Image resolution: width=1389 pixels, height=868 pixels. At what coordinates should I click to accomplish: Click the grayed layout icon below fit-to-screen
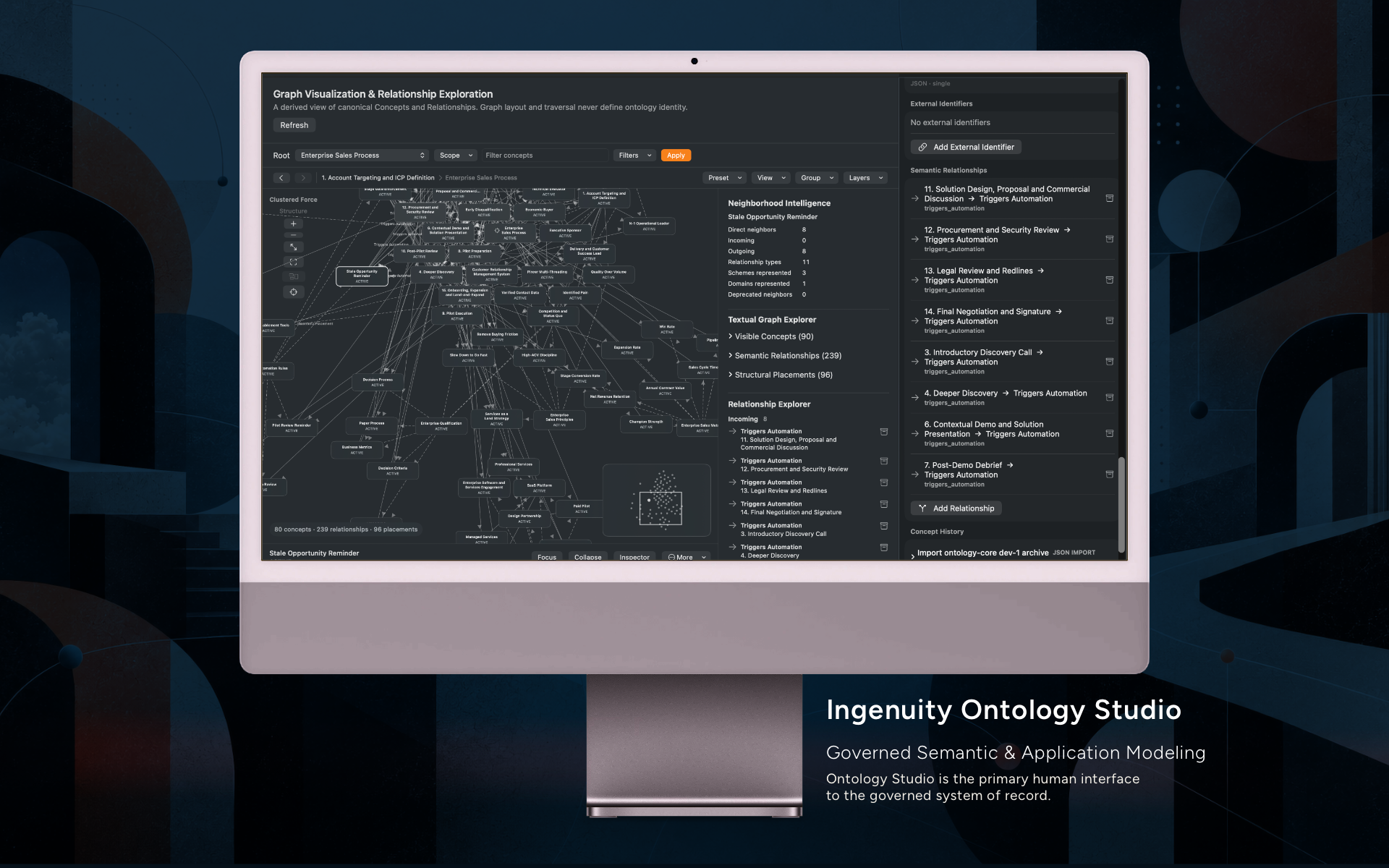293,276
